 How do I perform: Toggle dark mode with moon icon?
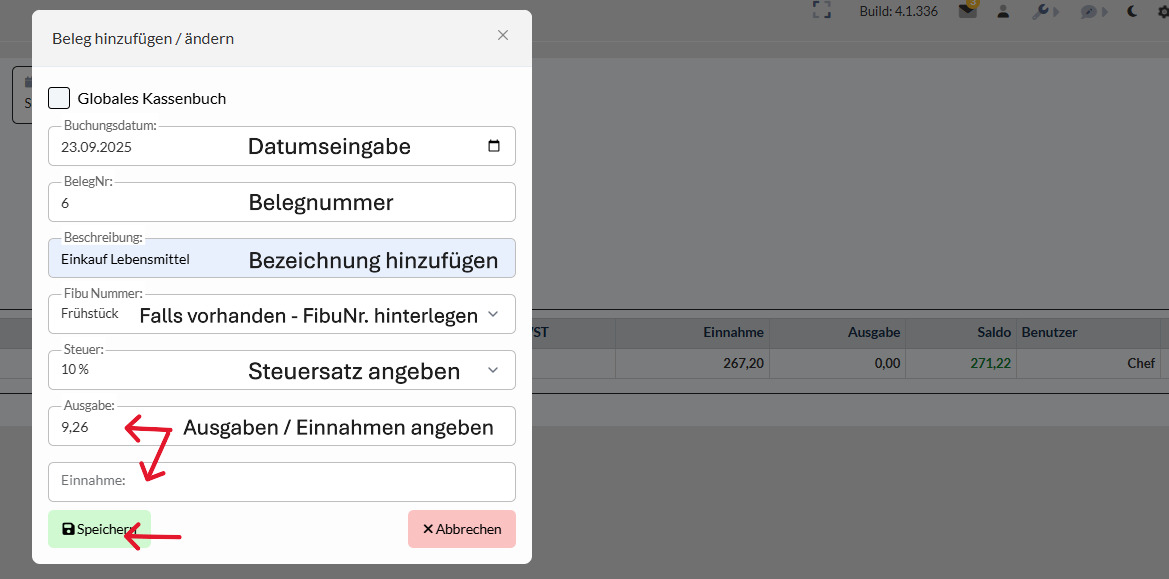1132,11
